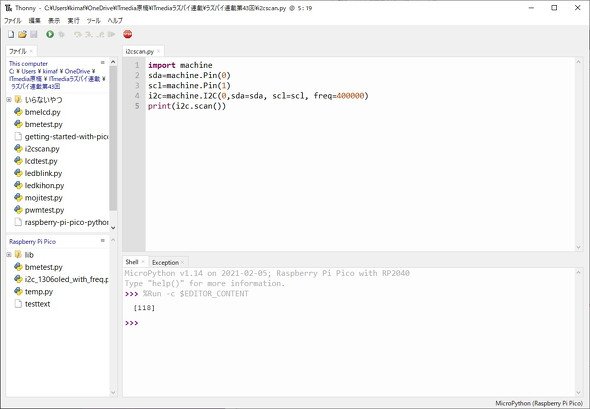590x409 pixels.
Task: Click the last >>> shell prompt line
Action: (132, 323)
